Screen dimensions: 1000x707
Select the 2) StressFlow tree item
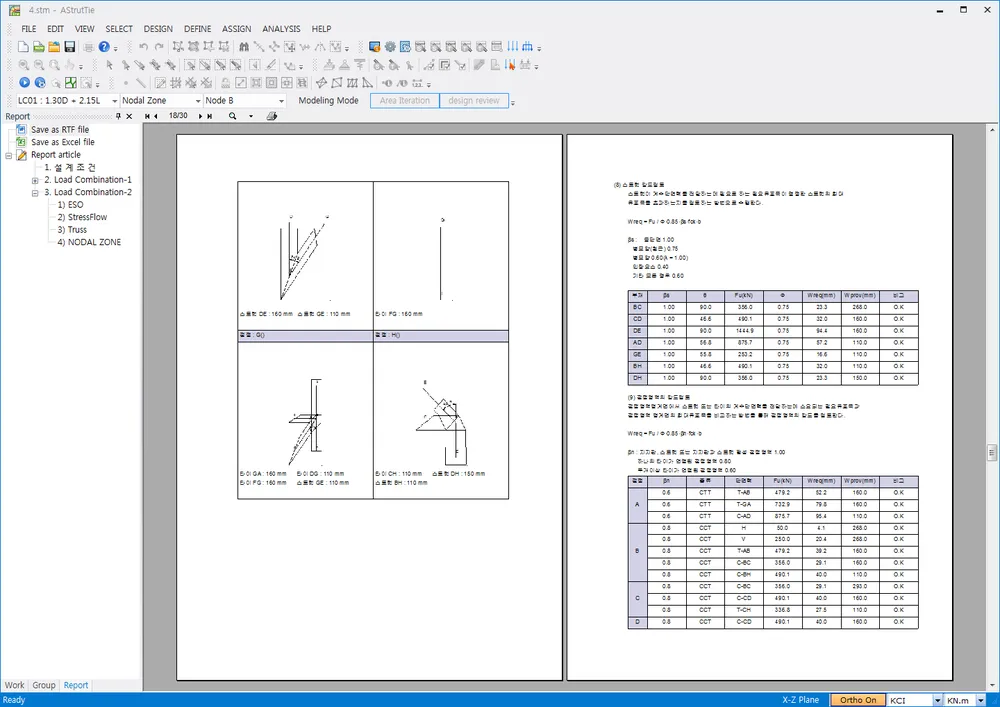point(82,217)
